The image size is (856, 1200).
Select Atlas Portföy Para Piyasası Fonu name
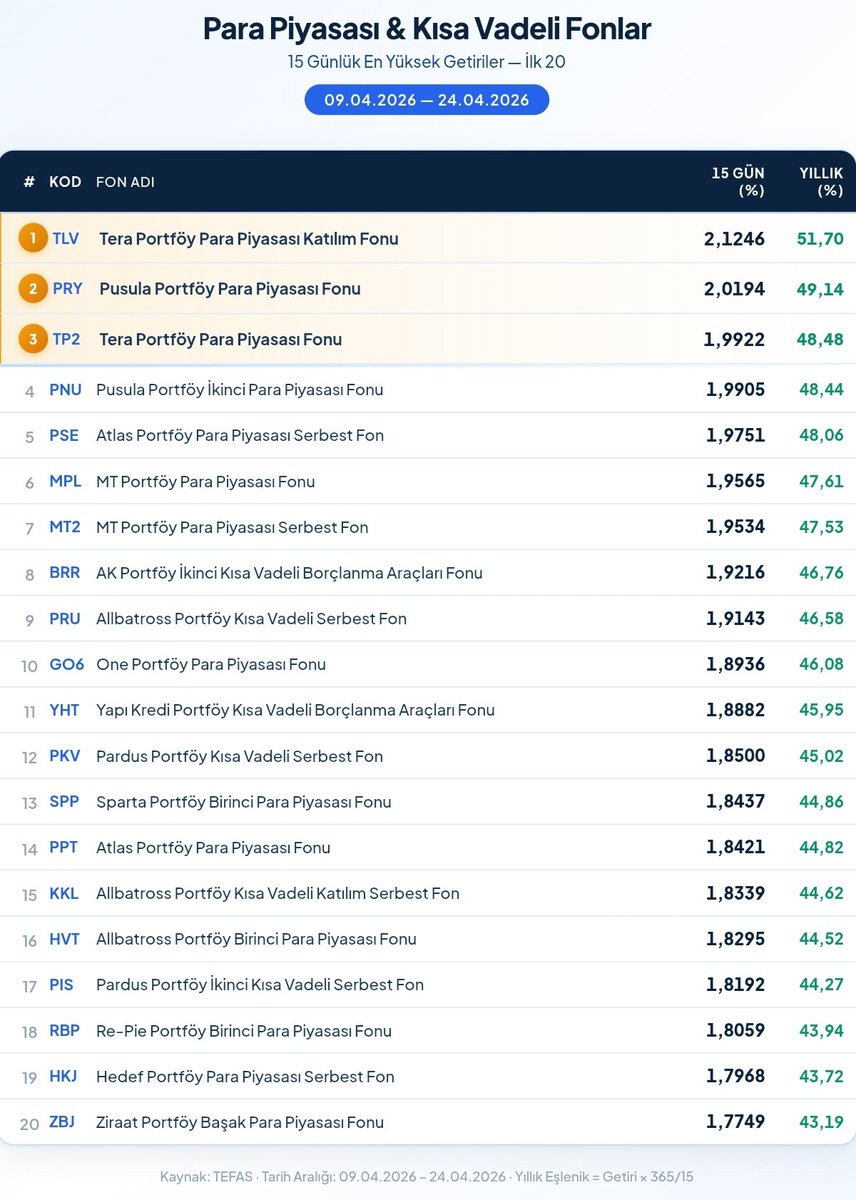(213, 848)
